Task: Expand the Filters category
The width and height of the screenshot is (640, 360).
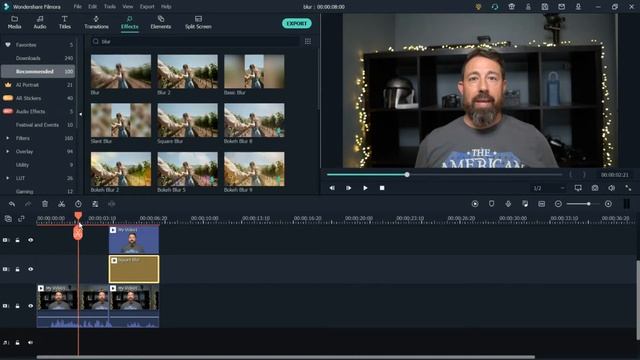Action: [x=7, y=138]
